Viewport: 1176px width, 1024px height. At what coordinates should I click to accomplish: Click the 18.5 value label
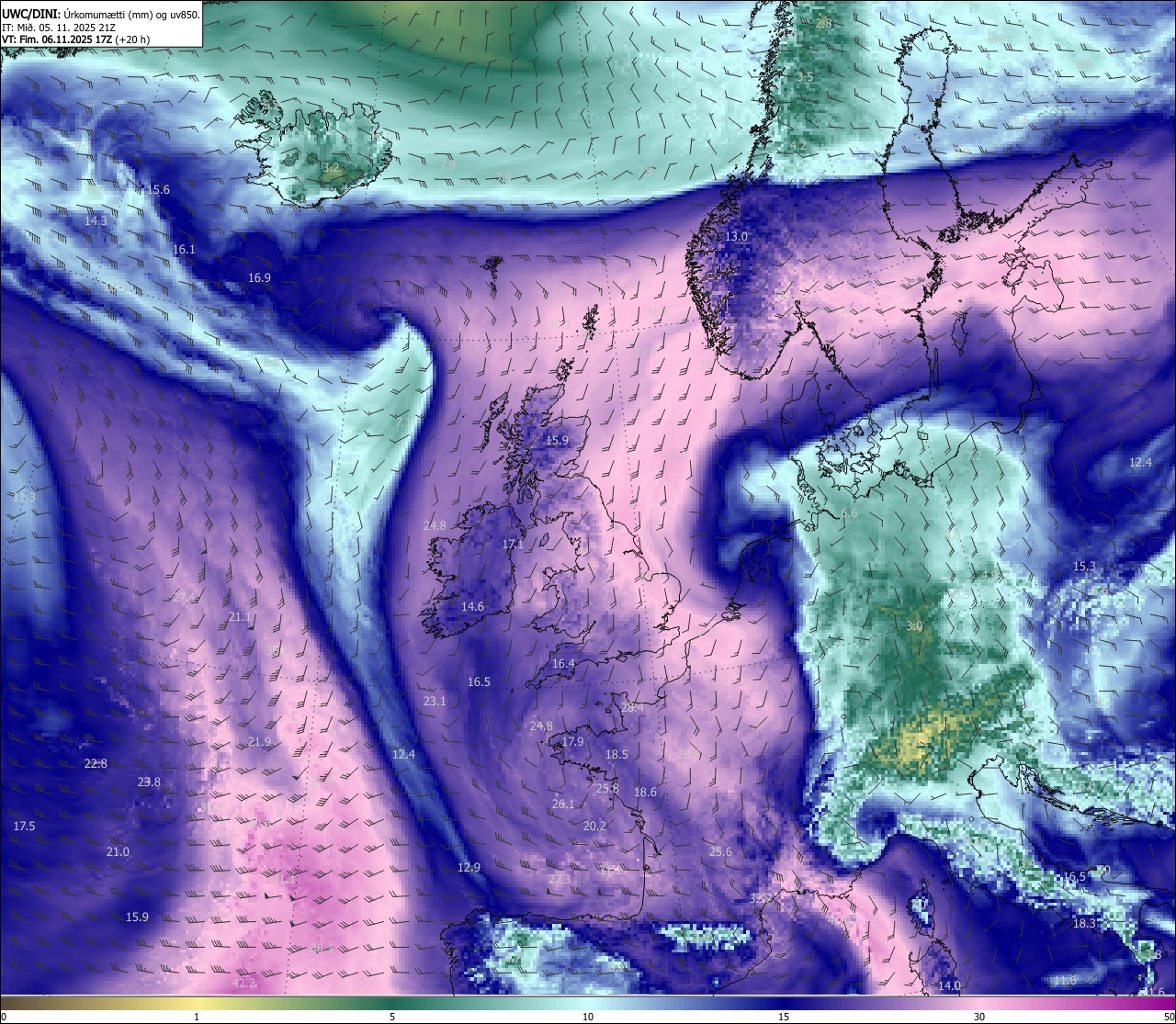(x=616, y=755)
